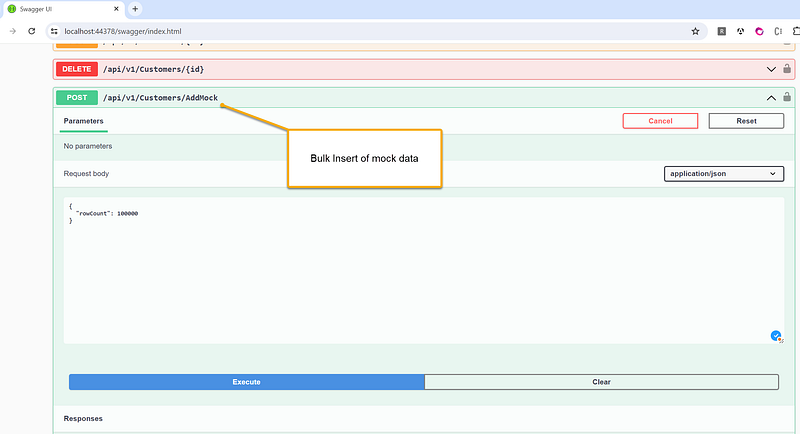The width and height of the screenshot is (800, 434).
Task: Expand the DELETE Customers endpoint chevron
Action: 771,69
